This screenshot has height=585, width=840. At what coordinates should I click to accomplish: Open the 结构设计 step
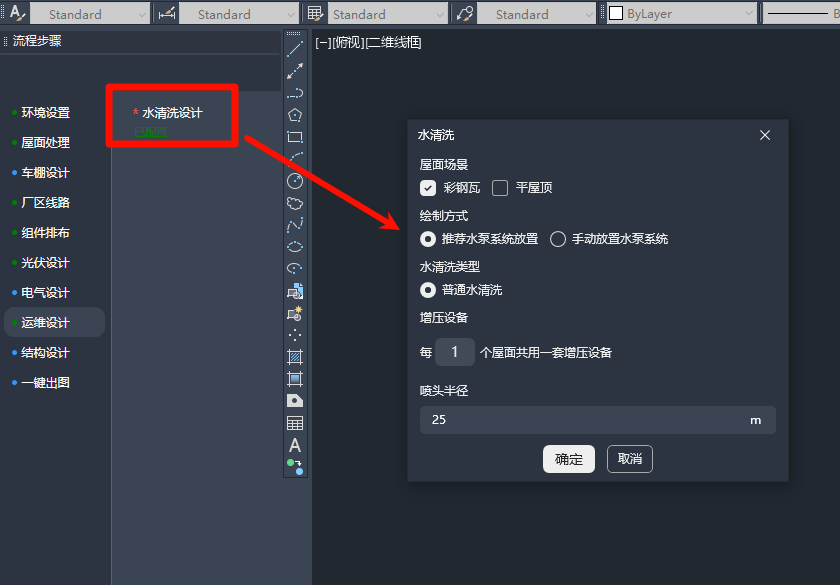[46, 353]
